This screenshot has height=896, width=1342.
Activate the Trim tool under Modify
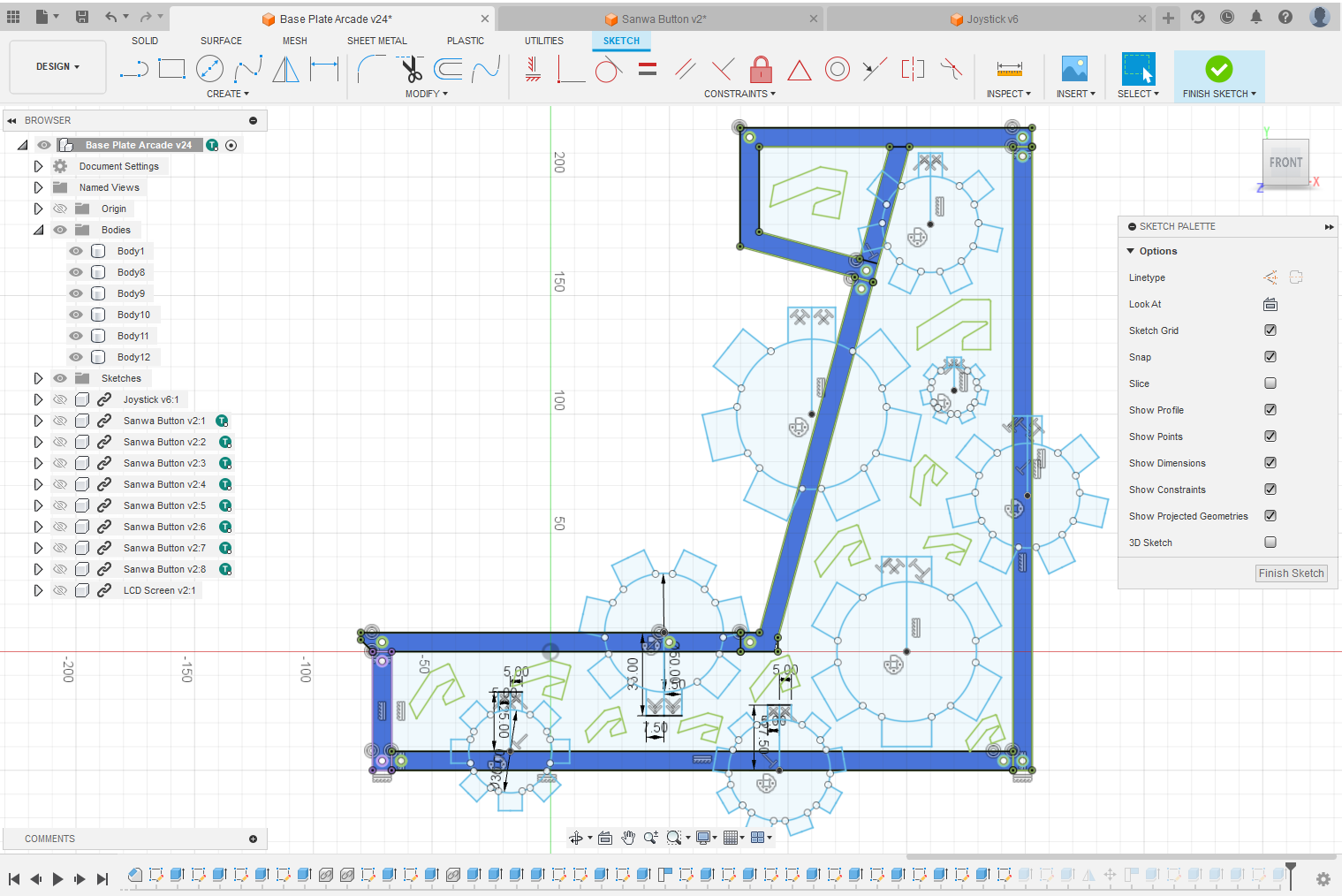[413, 69]
